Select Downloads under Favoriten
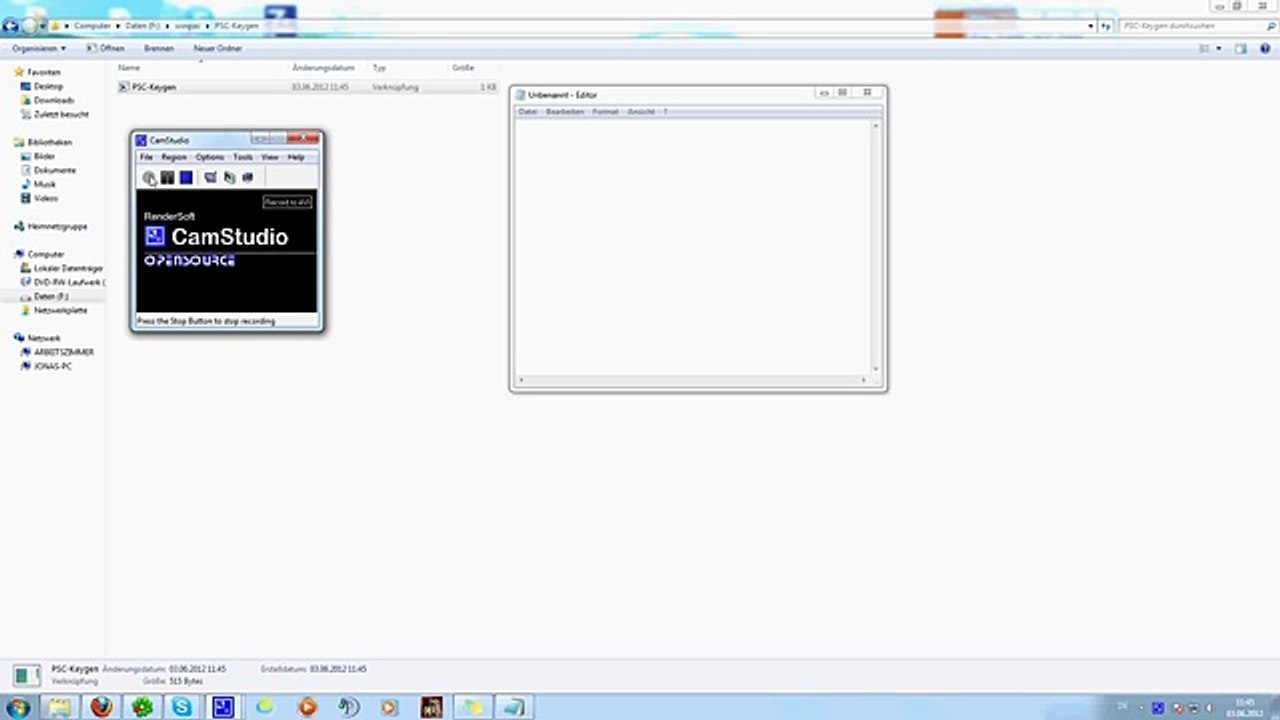Screen dimensions: 1280x720 tap(47, 100)
